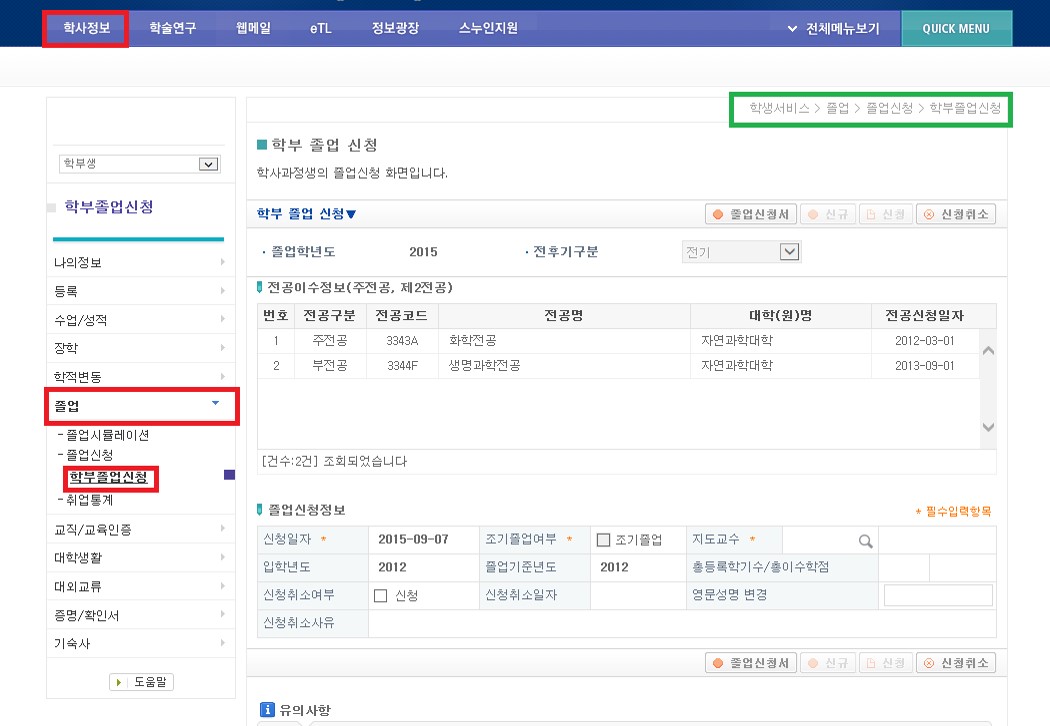
Task: Click the search magnifier icon for 지도교수
Action: coord(865,541)
